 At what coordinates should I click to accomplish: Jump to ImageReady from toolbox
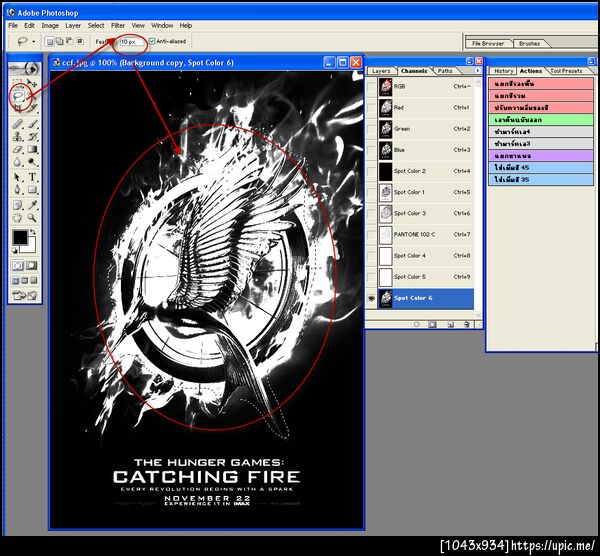pos(24,295)
